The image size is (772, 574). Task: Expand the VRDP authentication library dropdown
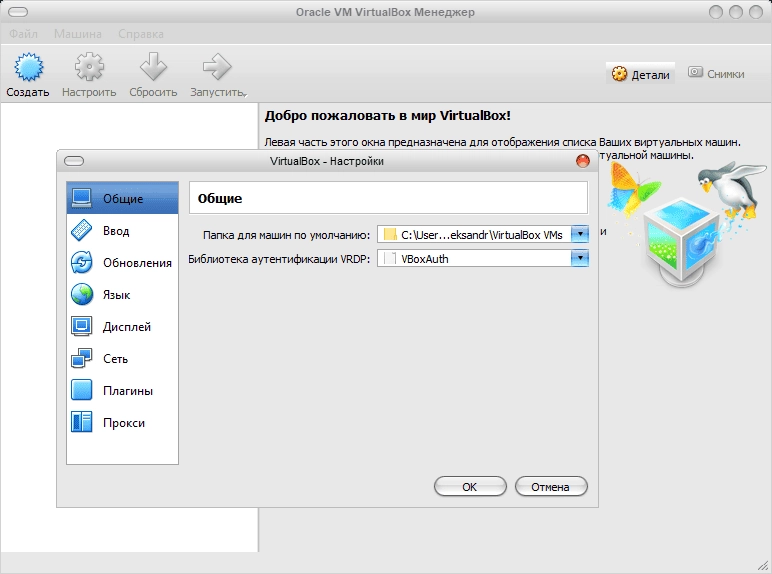tap(580, 258)
